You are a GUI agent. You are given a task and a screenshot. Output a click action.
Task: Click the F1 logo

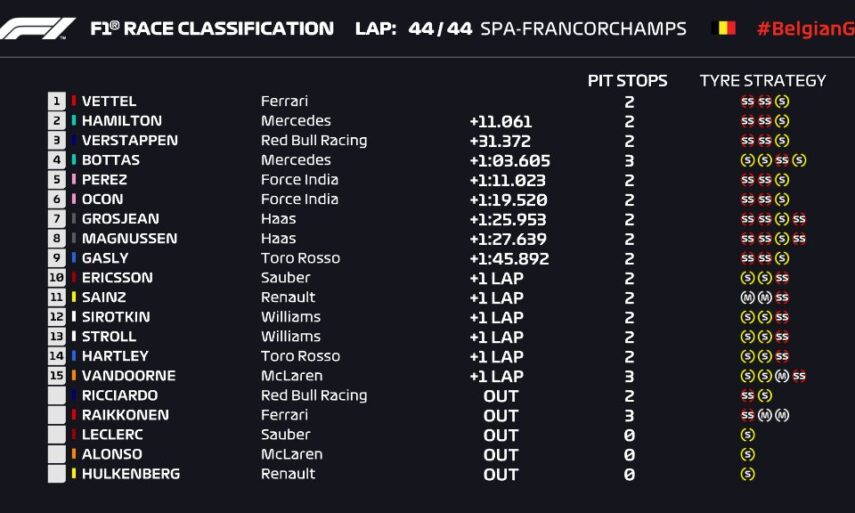tap(37, 28)
